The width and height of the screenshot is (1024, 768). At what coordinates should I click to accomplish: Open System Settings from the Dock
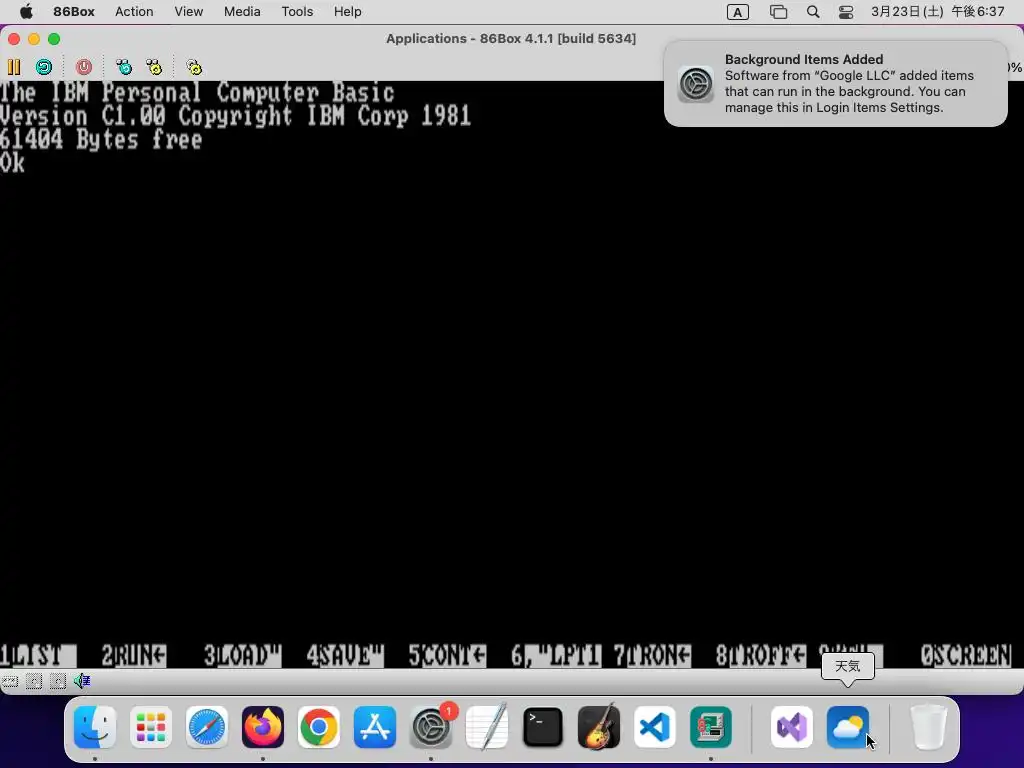[x=431, y=727]
